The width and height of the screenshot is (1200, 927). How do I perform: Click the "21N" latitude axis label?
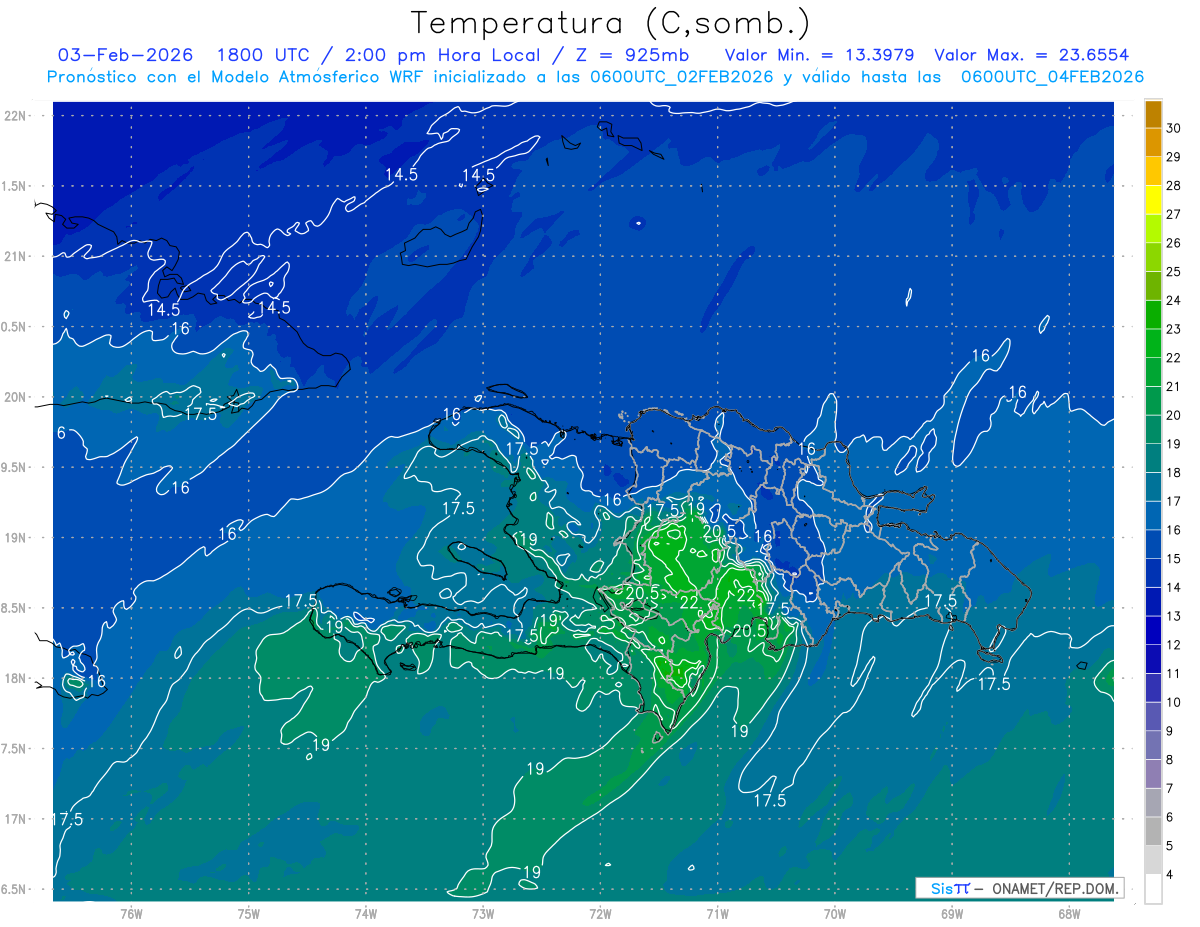click(x=16, y=256)
